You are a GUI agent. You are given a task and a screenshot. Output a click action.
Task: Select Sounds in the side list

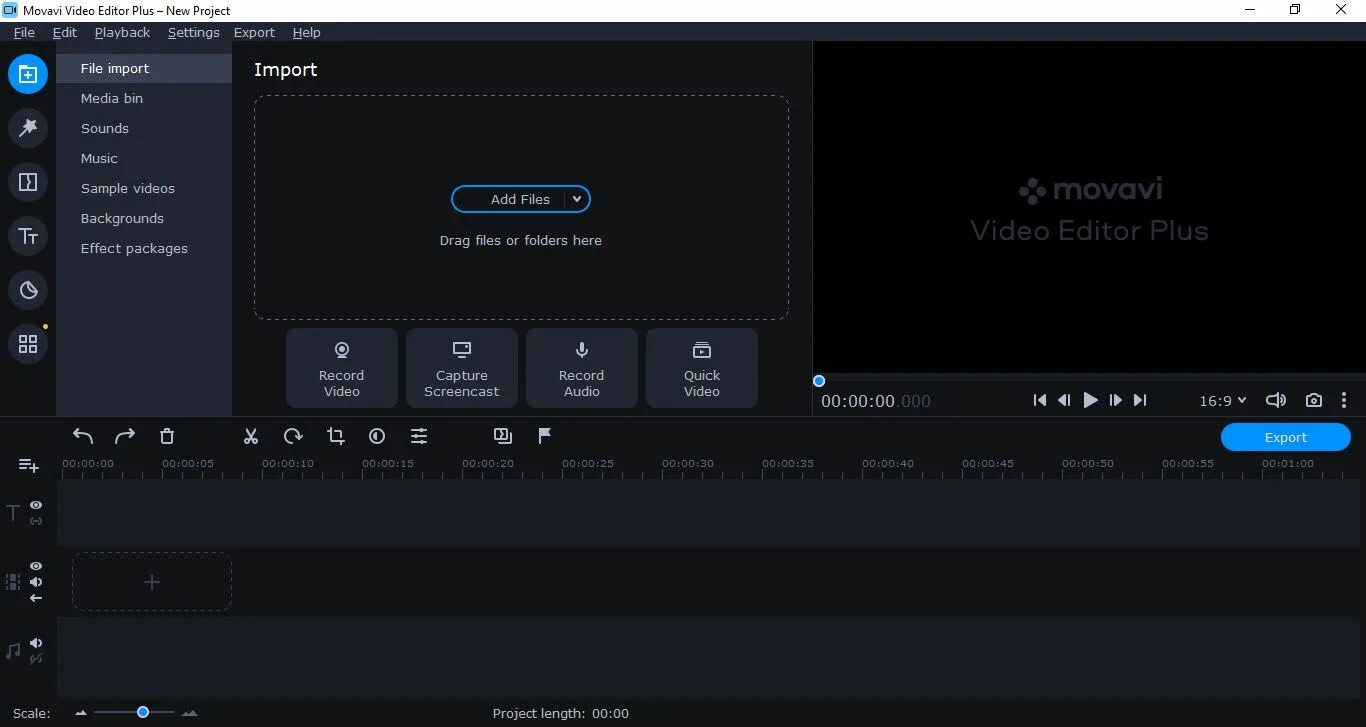[x=144, y=128]
